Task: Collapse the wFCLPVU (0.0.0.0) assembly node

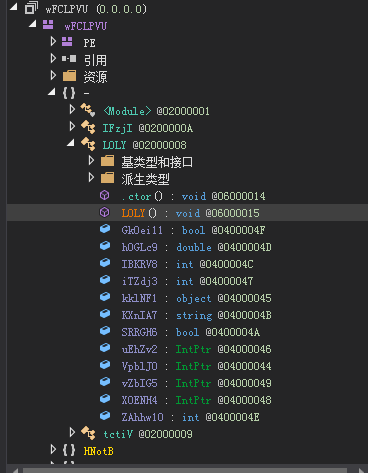Action: [13, 7]
